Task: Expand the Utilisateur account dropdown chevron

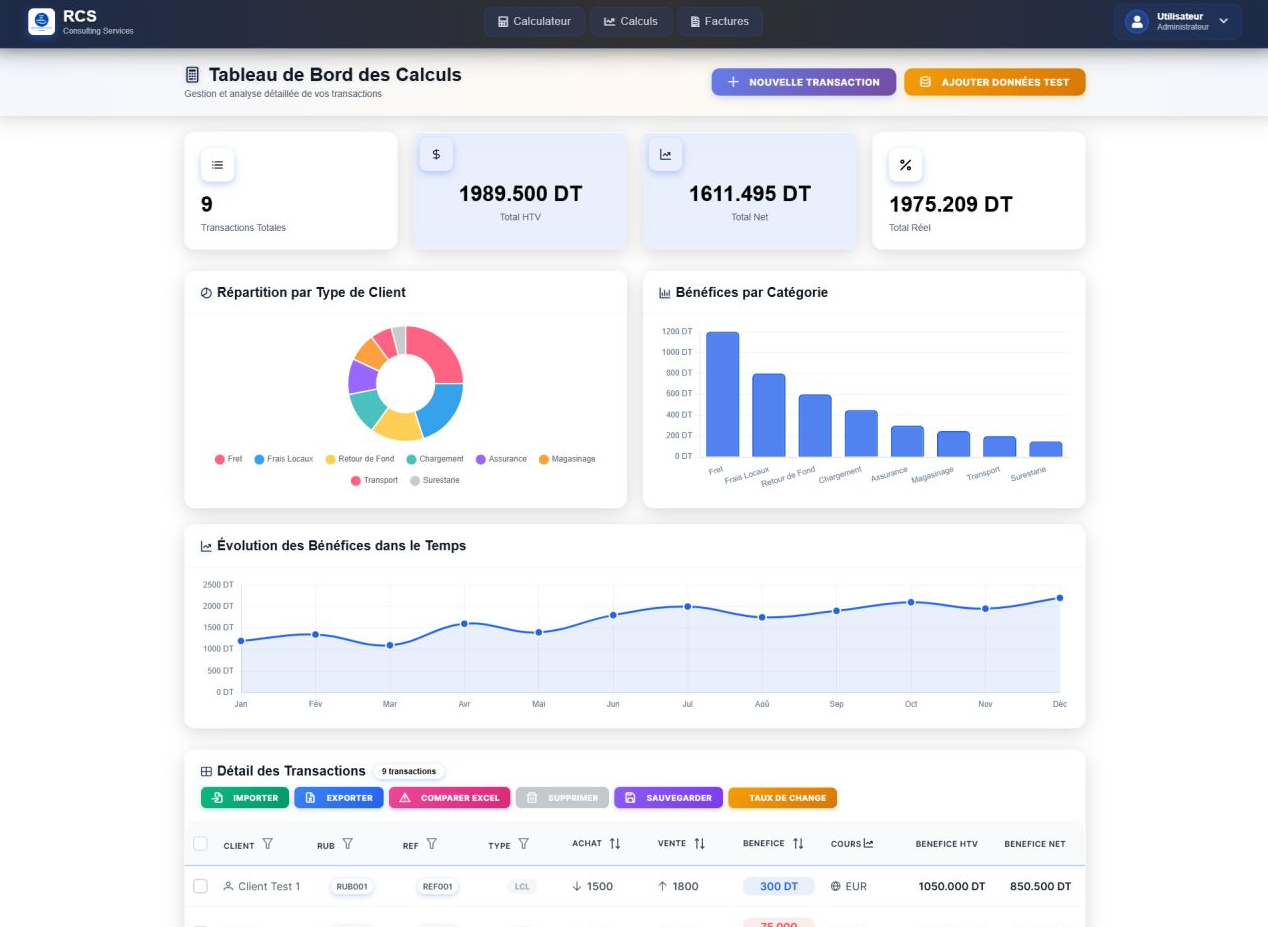Action: 1223,21
